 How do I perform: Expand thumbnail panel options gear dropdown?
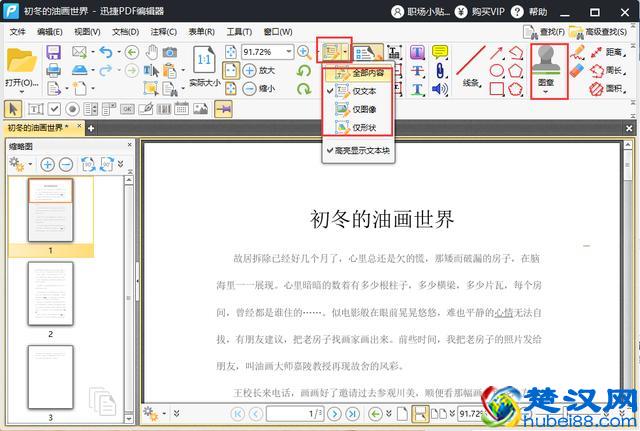tap(30, 165)
